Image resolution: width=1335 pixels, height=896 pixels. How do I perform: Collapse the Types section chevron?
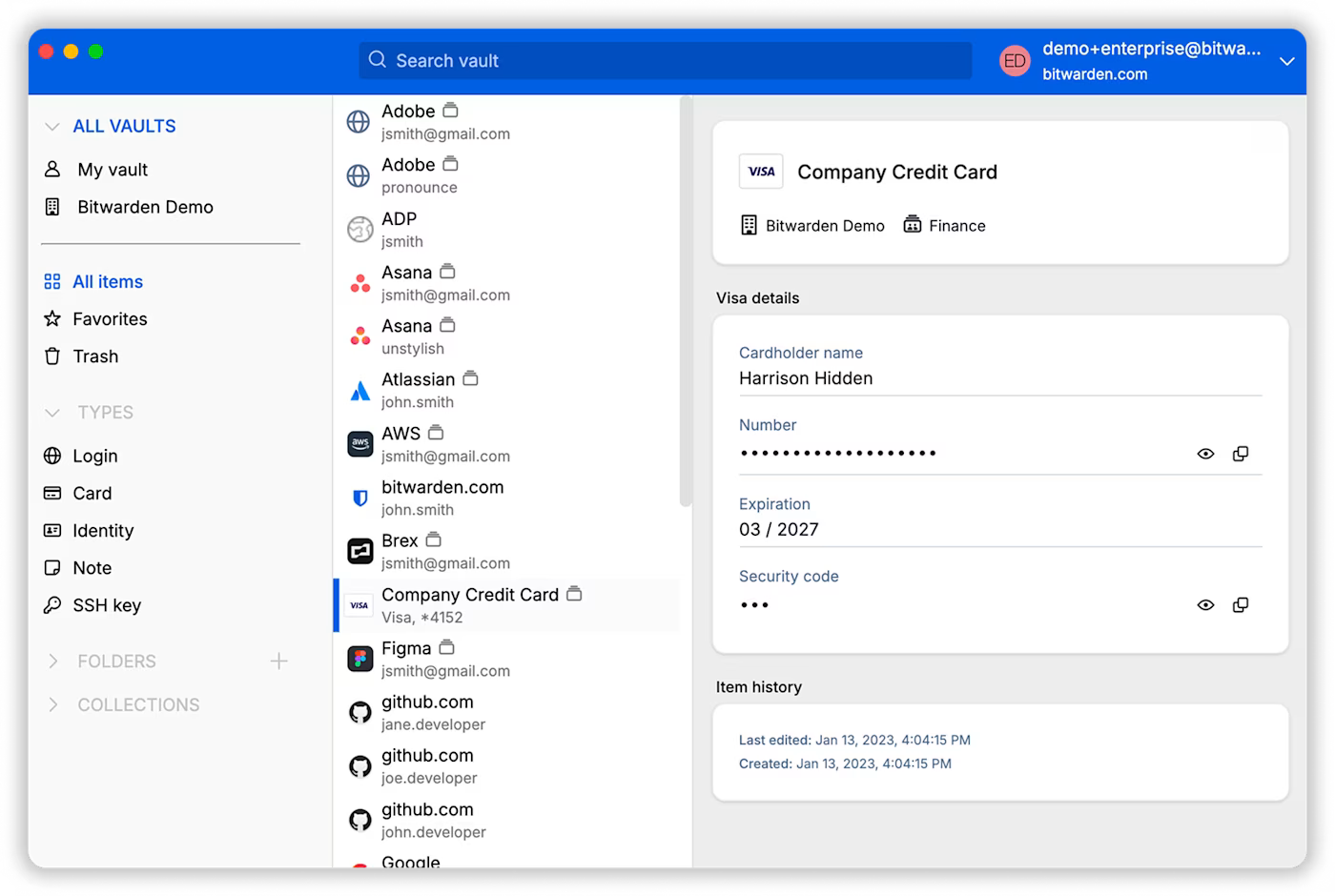[x=52, y=413]
